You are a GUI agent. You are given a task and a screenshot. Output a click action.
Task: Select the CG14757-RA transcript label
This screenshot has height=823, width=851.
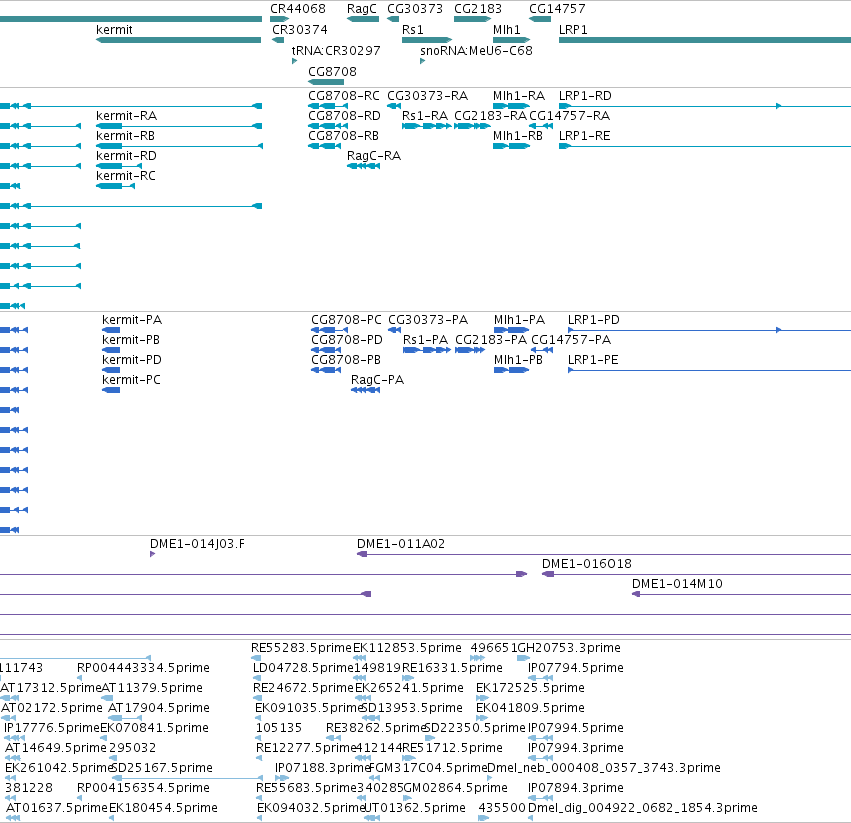[x=569, y=116]
